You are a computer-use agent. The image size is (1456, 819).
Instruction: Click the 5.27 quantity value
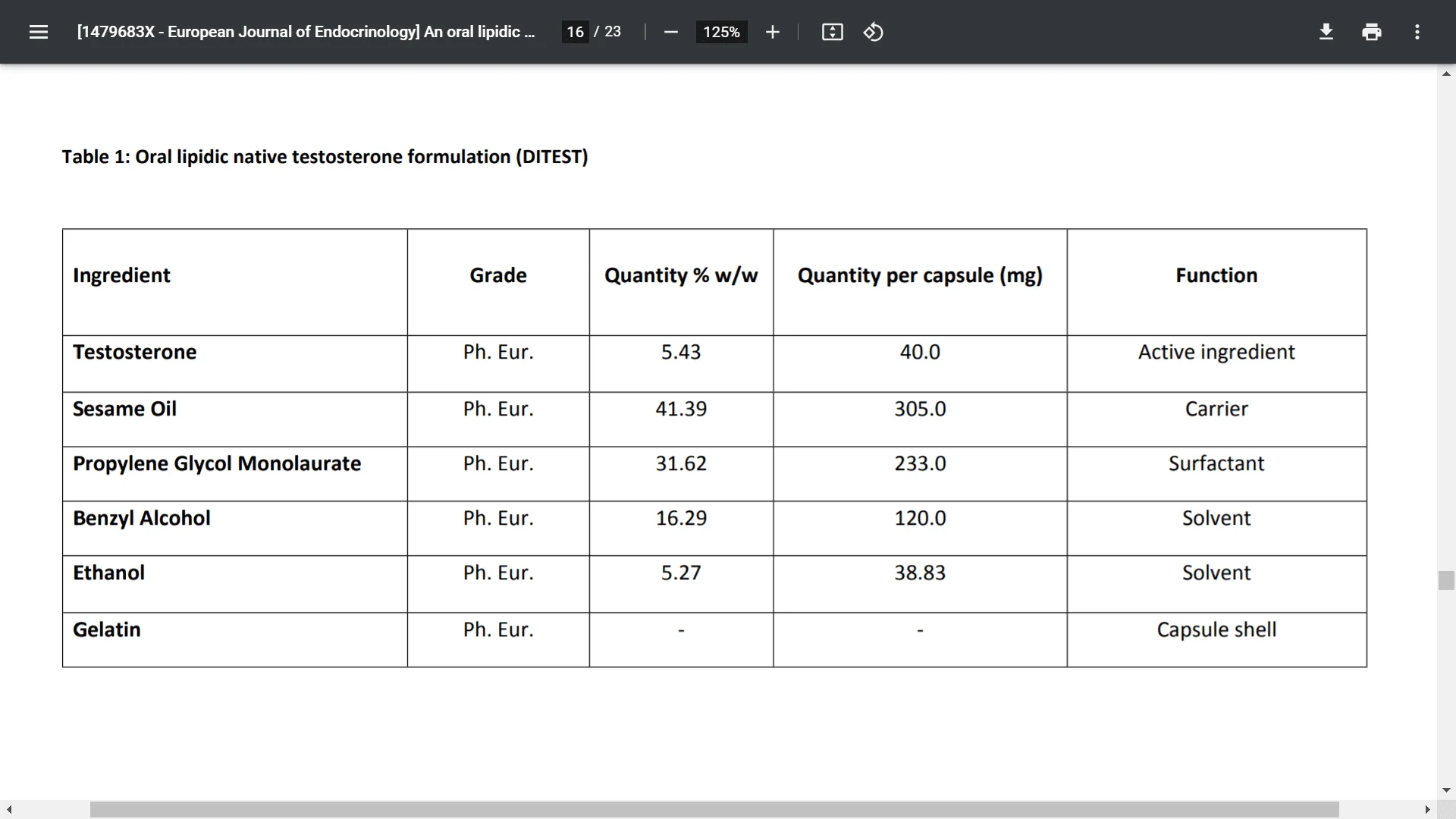(x=681, y=573)
